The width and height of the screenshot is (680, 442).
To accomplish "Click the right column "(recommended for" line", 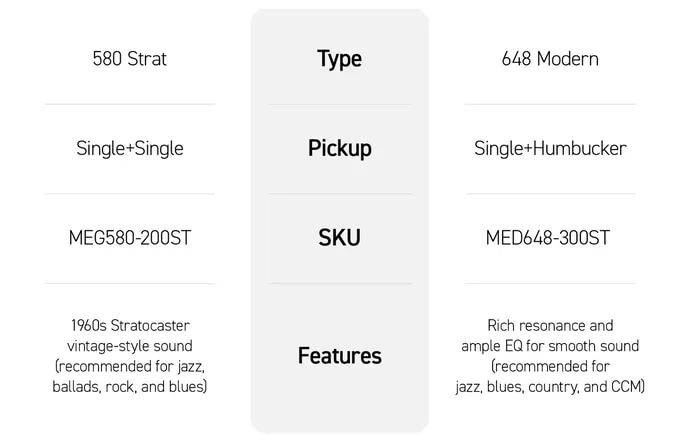I will 550,365.
